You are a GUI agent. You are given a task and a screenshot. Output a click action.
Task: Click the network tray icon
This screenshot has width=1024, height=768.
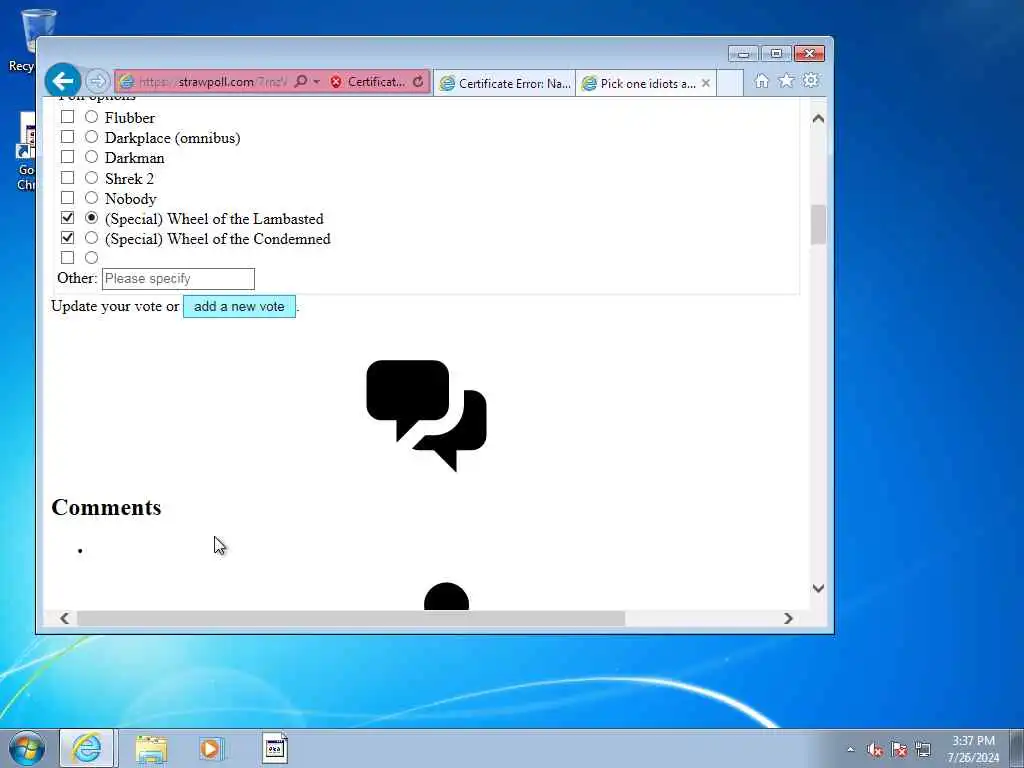pyautogui.click(x=923, y=750)
